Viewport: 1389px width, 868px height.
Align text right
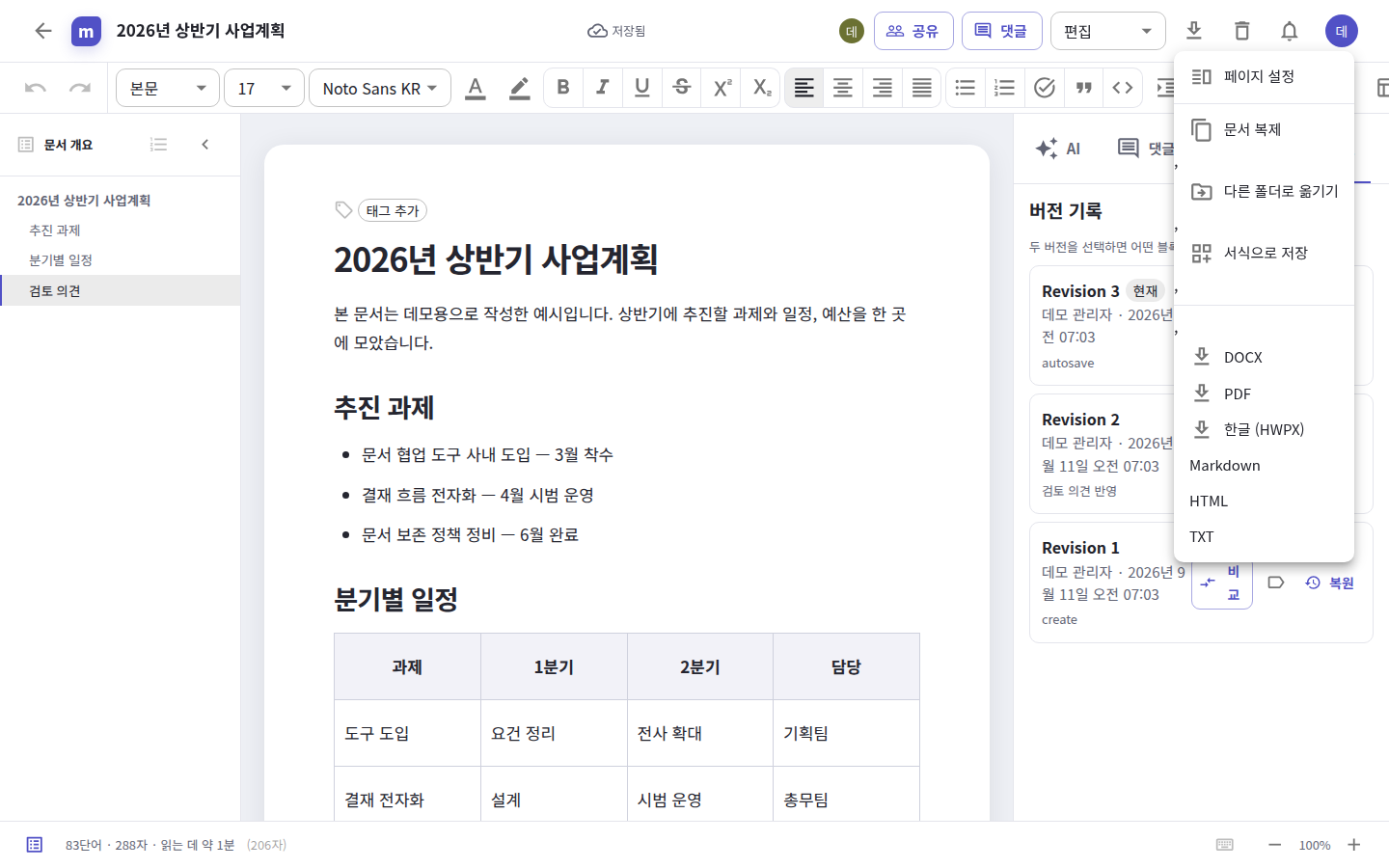click(x=883, y=88)
